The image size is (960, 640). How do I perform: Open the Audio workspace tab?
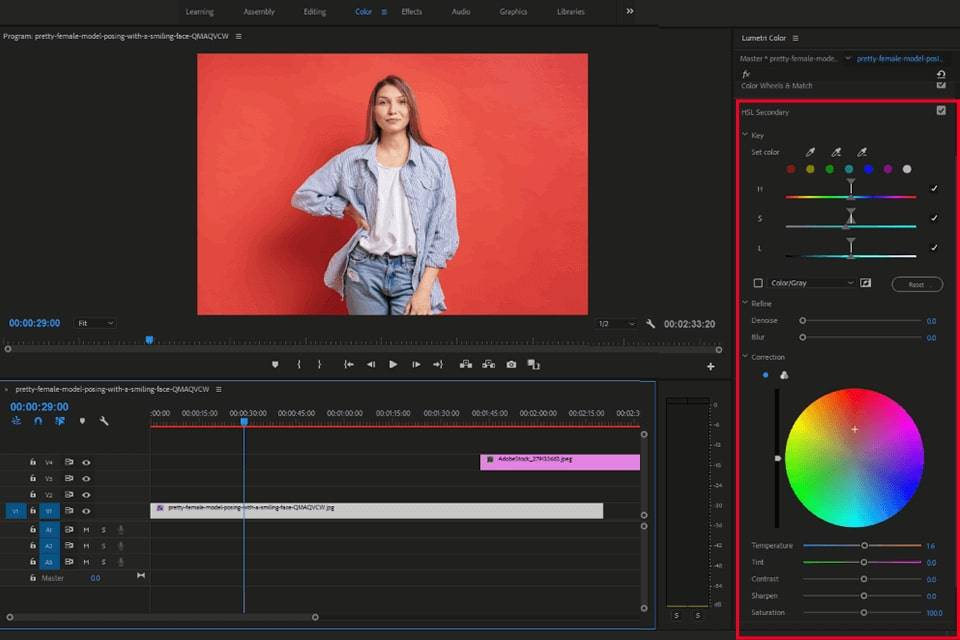coord(461,12)
